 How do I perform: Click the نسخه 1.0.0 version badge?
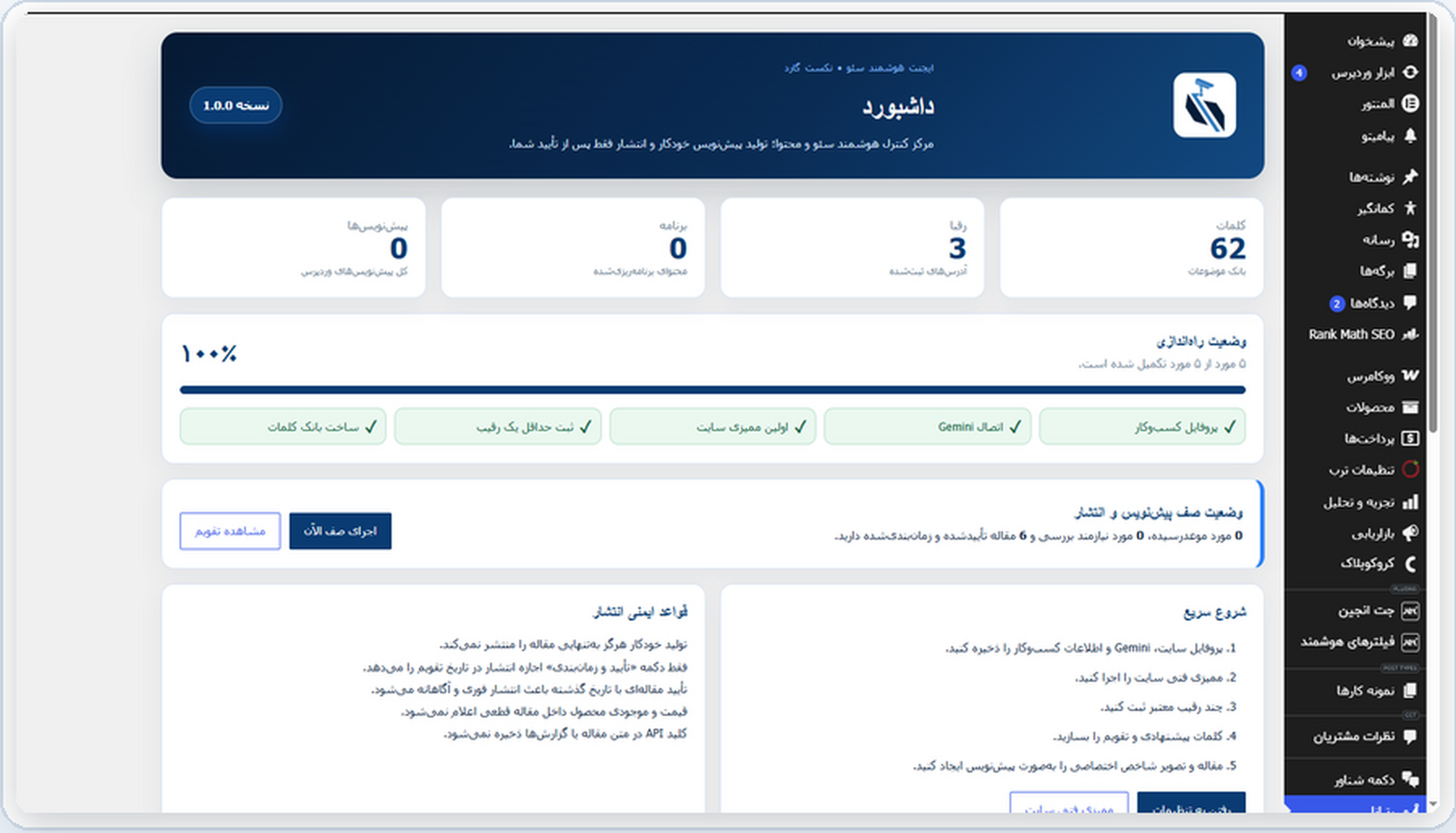tap(236, 105)
